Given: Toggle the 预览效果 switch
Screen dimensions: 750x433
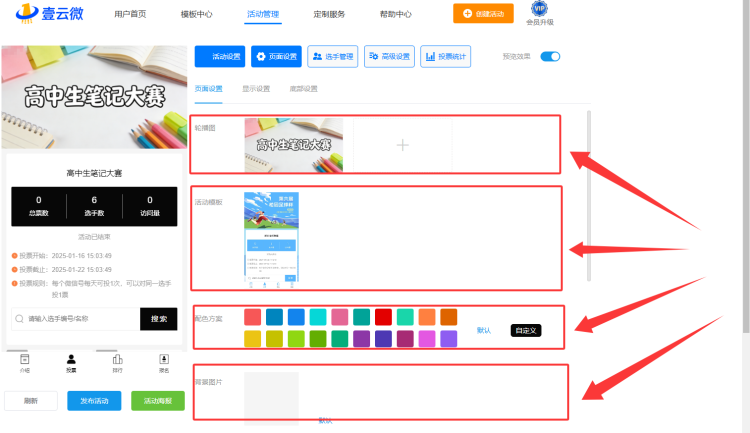Looking at the screenshot, I should (550, 56).
